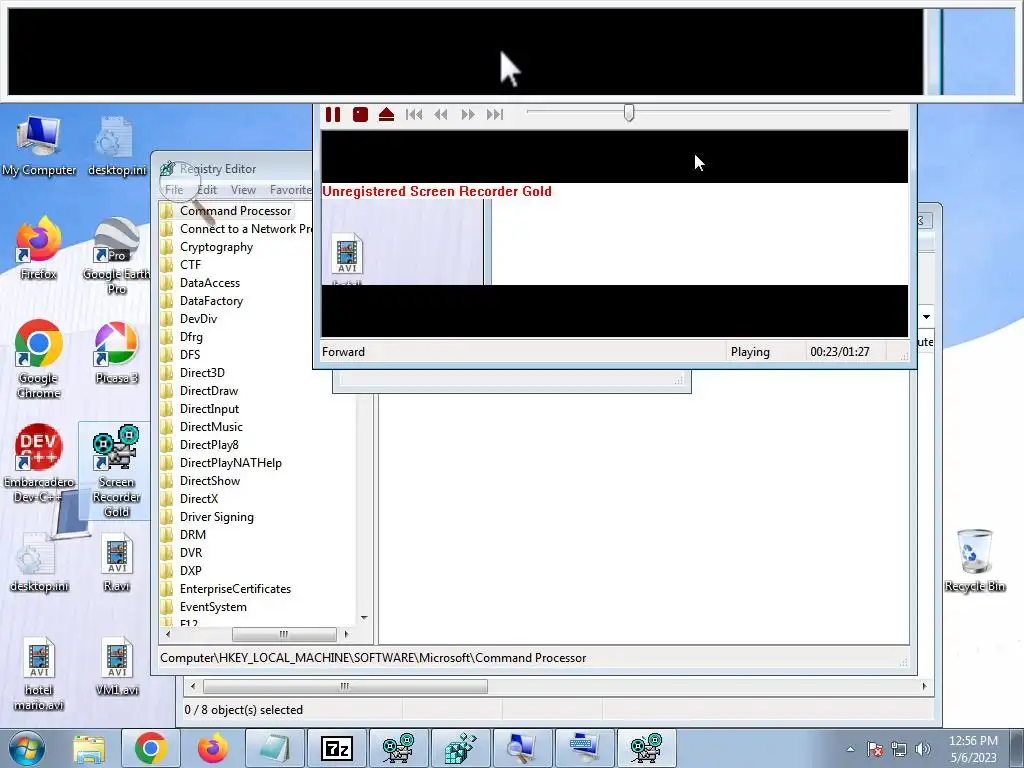The width and height of the screenshot is (1024, 768).
Task: Skip to start with the previous-track button
Action: tap(414, 115)
